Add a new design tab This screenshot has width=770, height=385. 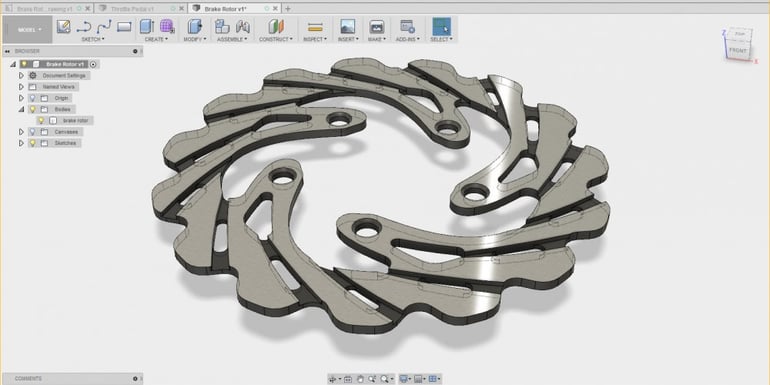tap(288, 9)
